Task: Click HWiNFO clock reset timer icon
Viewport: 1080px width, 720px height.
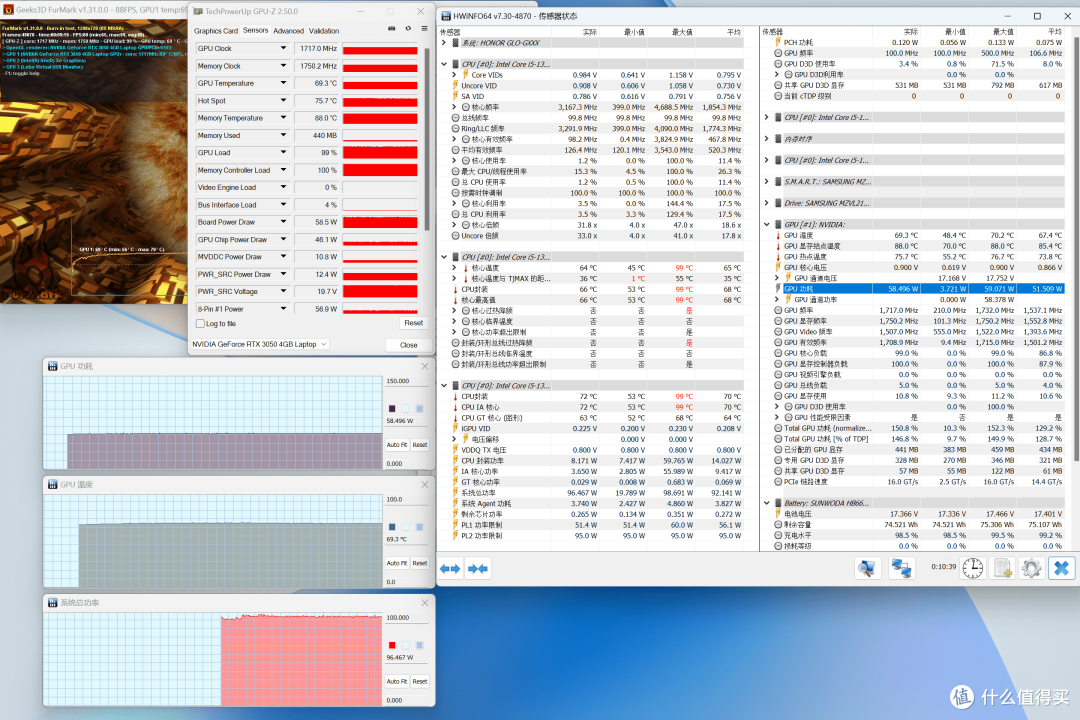Action: (973, 568)
